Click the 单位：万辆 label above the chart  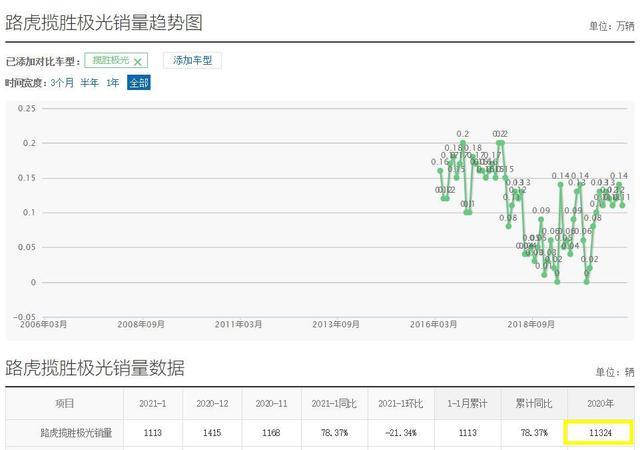coord(611,26)
